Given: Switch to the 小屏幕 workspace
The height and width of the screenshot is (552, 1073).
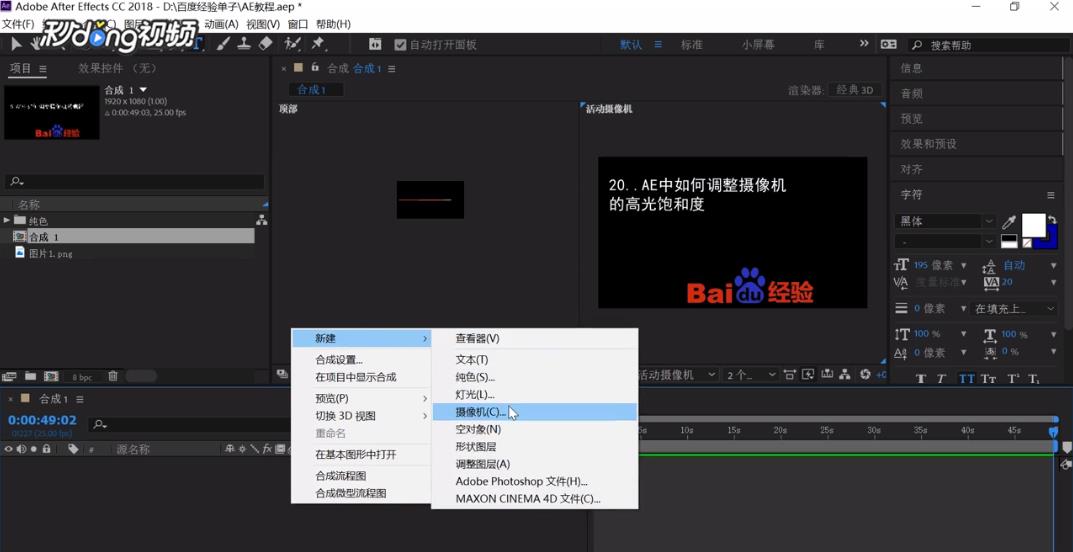Looking at the screenshot, I should tap(758, 44).
